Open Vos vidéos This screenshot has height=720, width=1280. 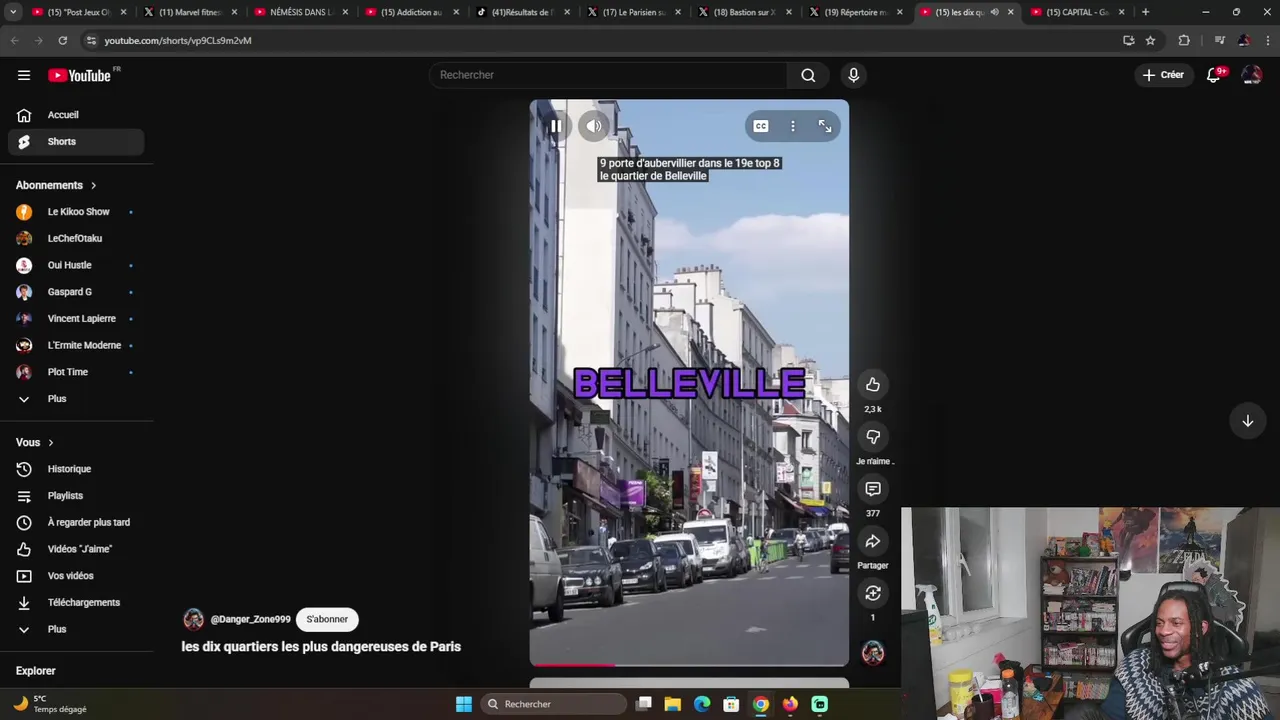[76, 576]
